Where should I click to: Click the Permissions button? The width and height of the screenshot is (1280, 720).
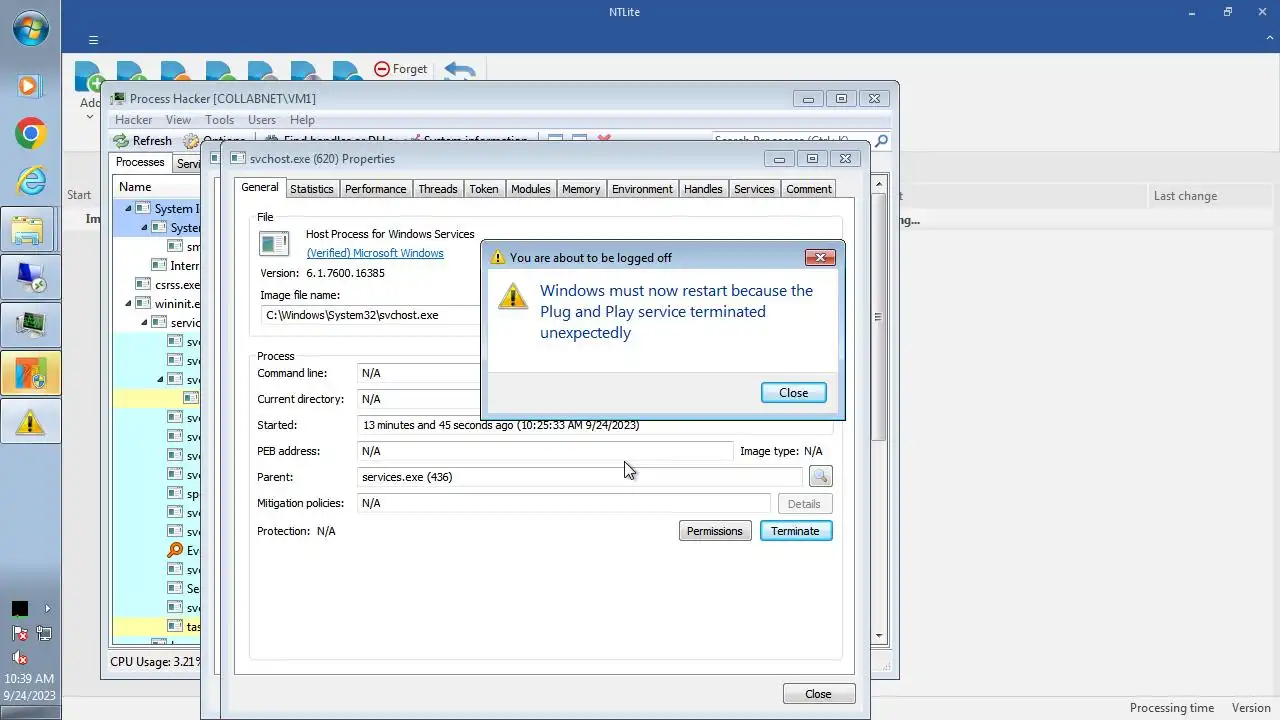click(715, 531)
